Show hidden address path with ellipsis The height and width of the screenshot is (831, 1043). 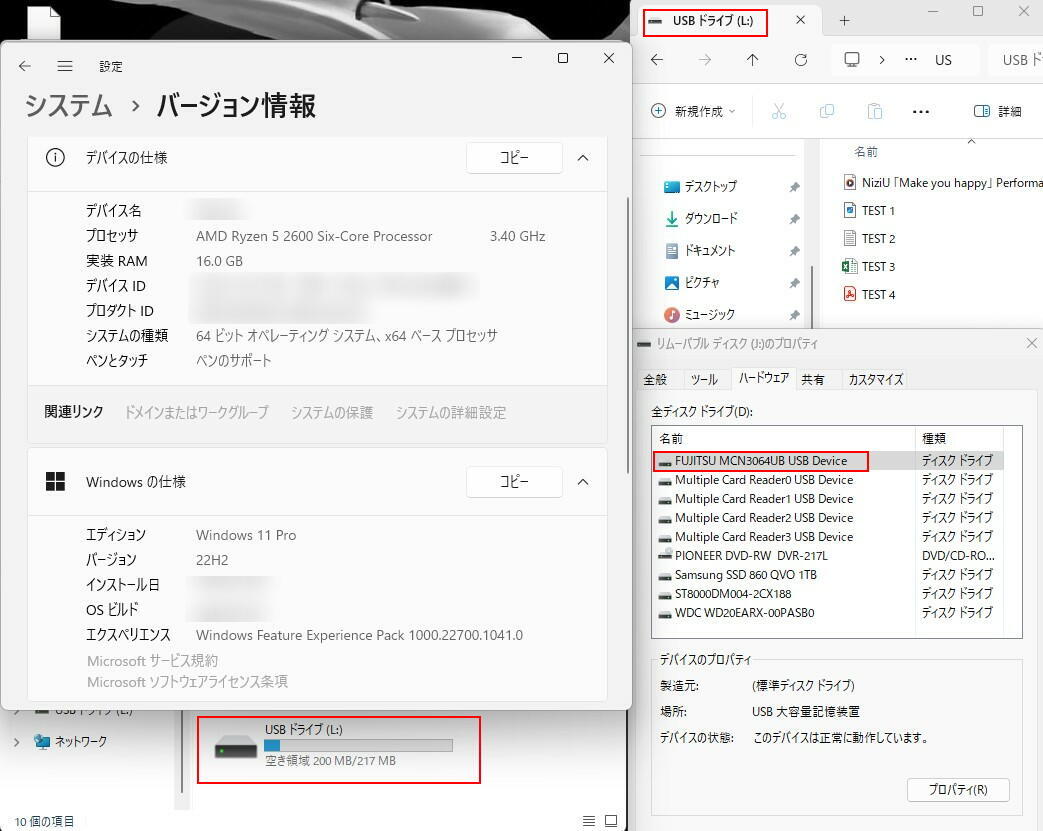point(911,59)
